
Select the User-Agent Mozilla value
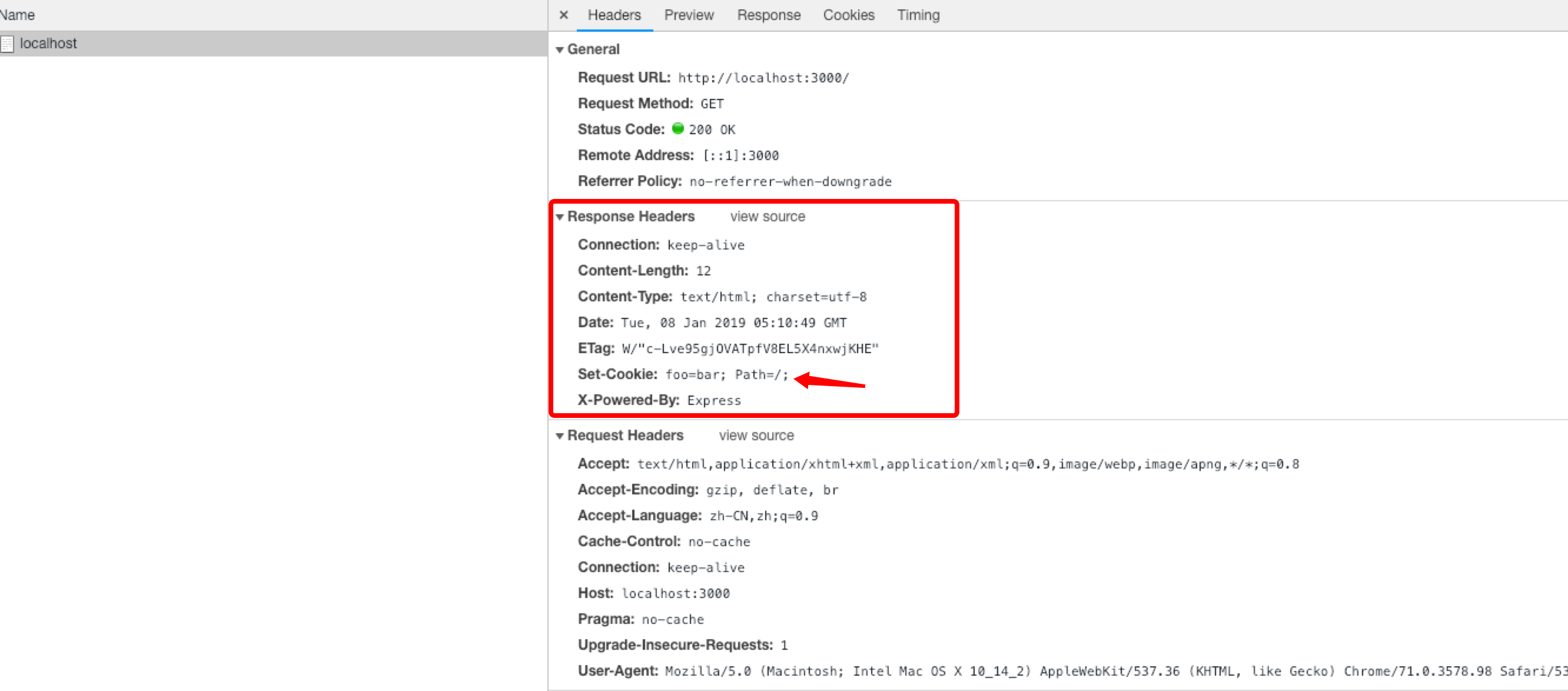coord(1116,672)
